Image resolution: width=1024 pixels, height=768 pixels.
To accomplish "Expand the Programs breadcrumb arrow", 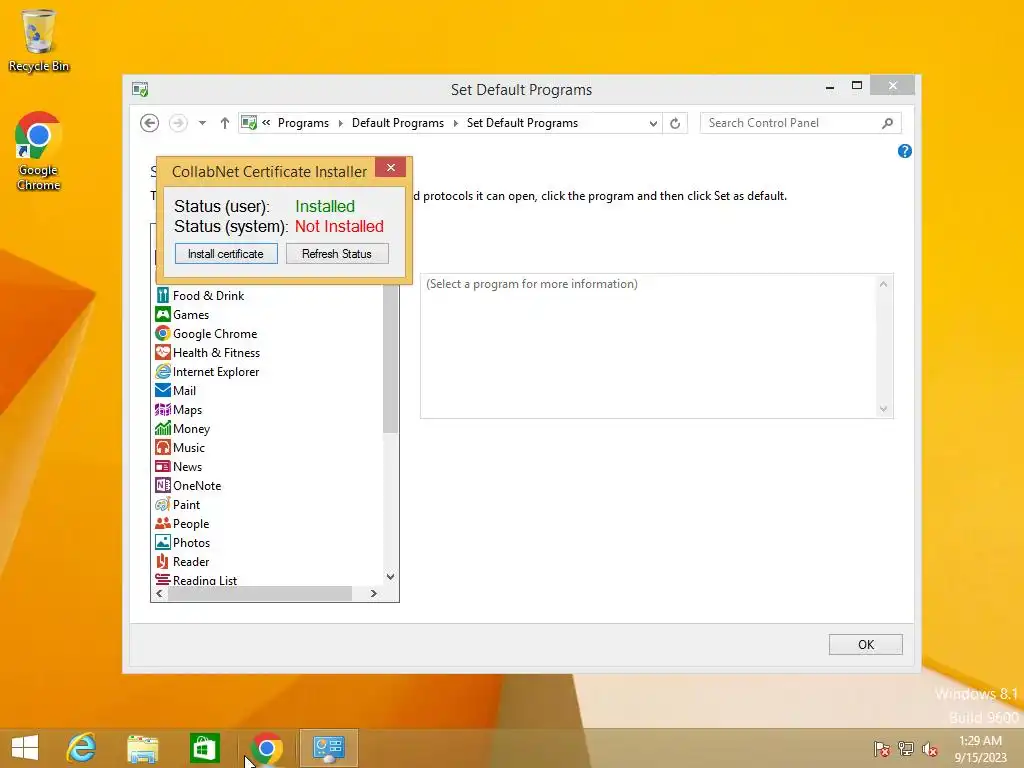I will (x=340, y=123).
